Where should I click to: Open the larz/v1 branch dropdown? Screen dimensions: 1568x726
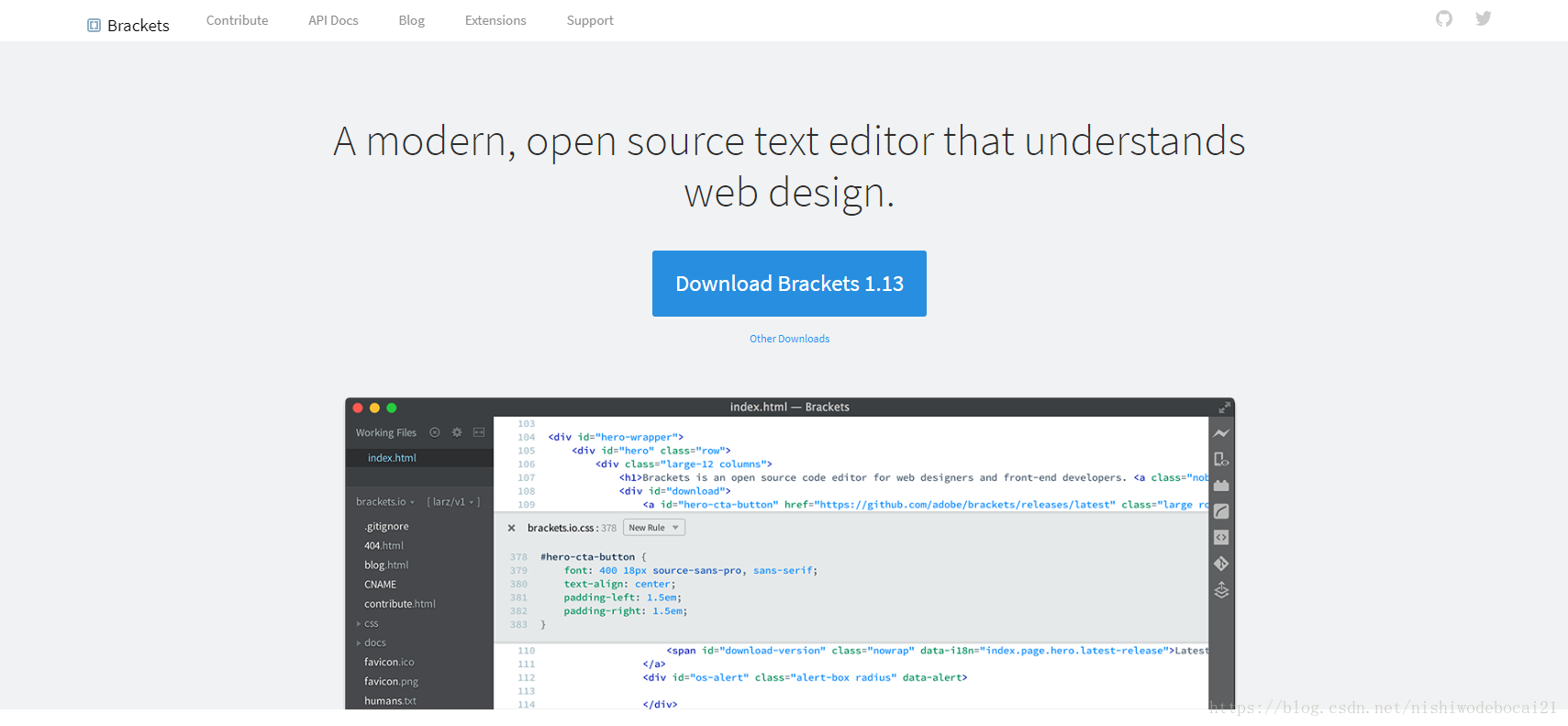pos(453,502)
